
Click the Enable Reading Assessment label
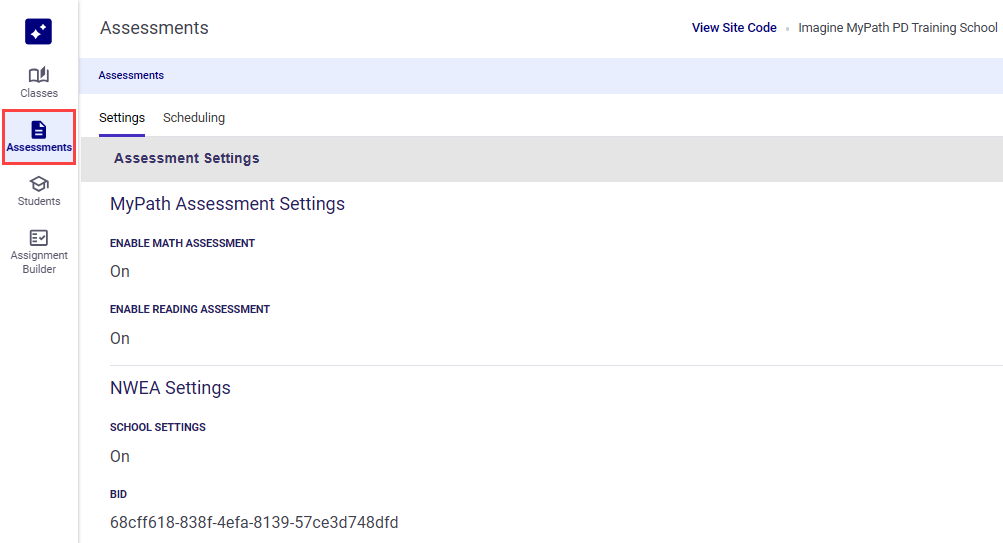190,309
